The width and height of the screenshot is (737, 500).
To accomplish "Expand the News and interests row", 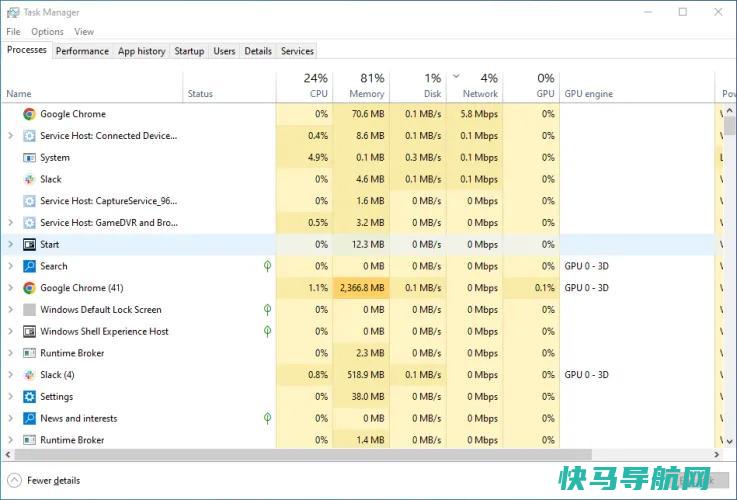I will 10,418.
